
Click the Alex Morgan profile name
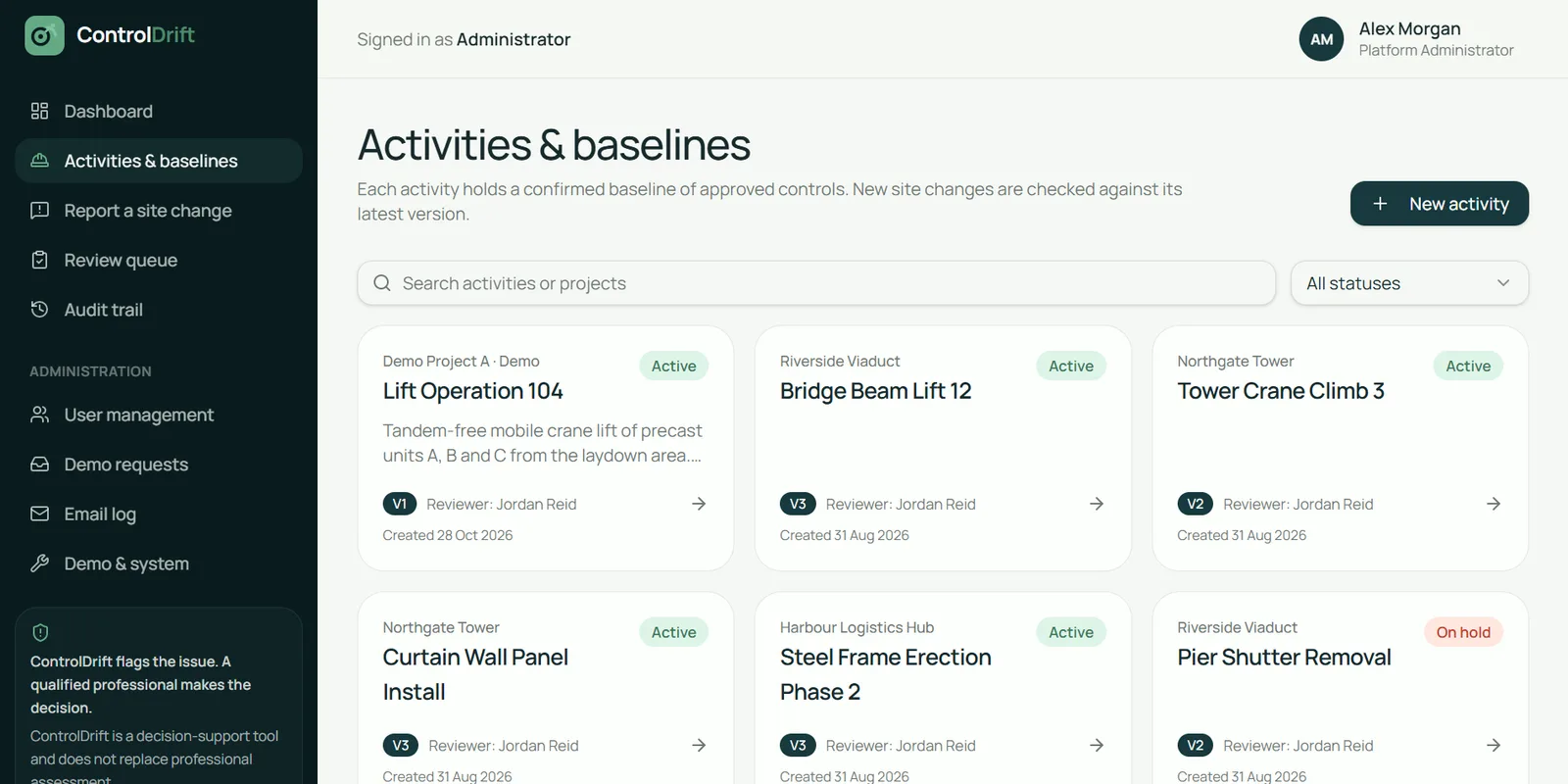[x=1409, y=28]
